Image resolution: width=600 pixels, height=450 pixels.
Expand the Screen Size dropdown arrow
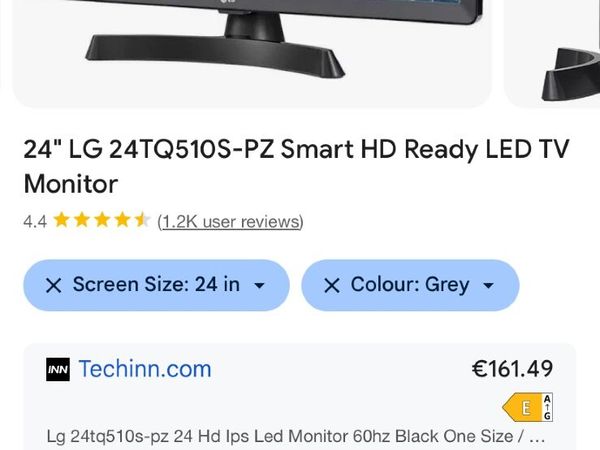[259, 285]
